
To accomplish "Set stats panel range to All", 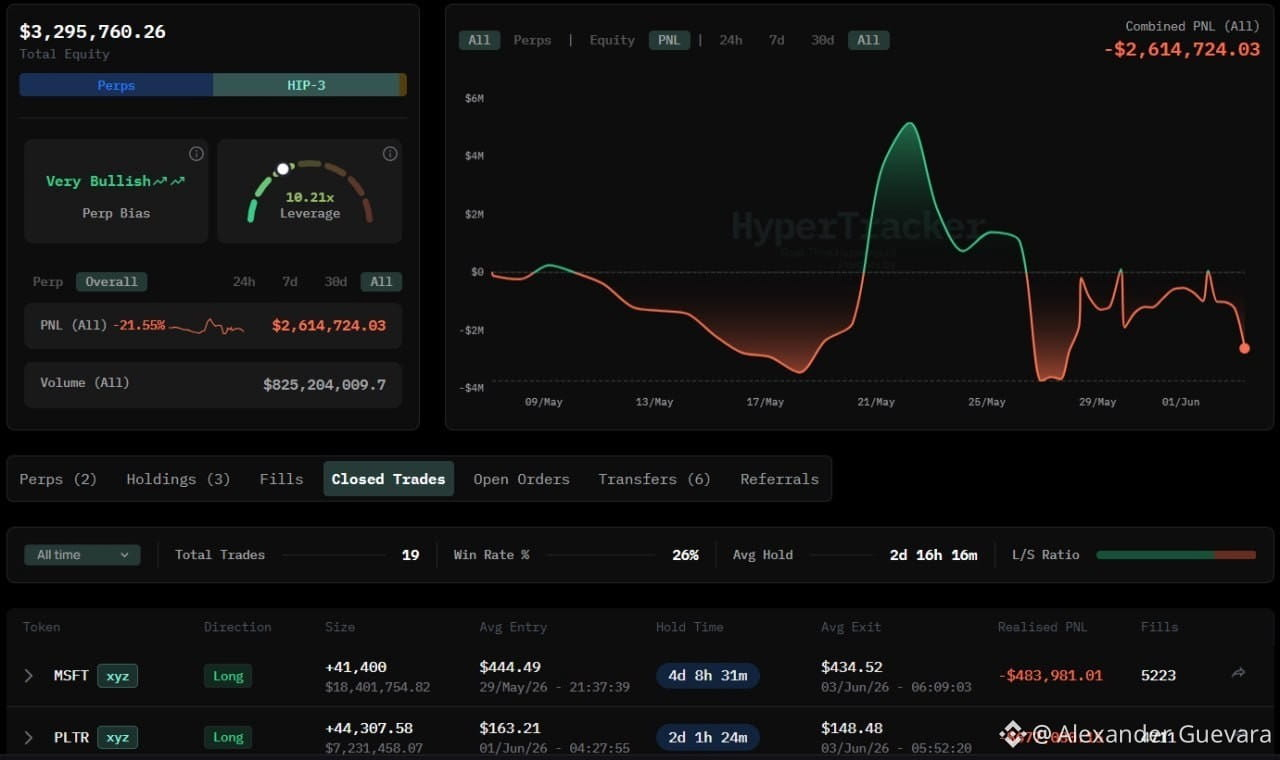I will tap(381, 282).
